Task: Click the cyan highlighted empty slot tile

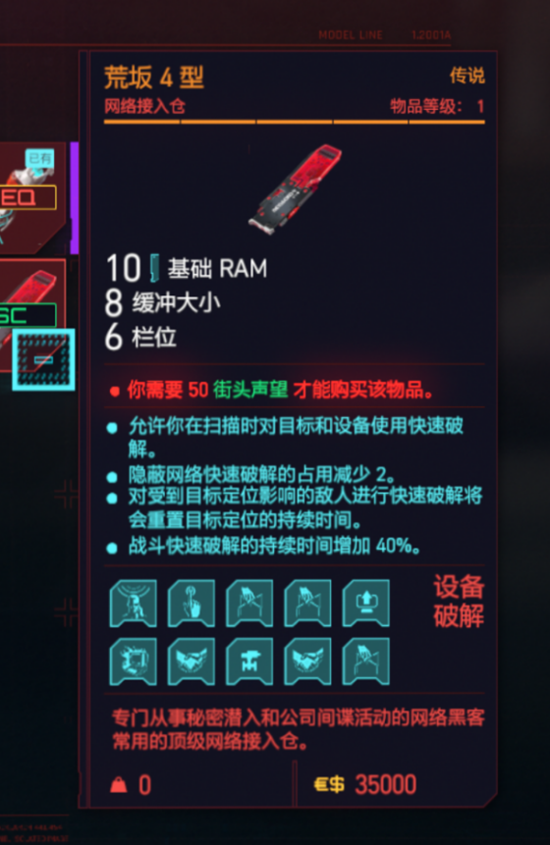Action: (44, 359)
